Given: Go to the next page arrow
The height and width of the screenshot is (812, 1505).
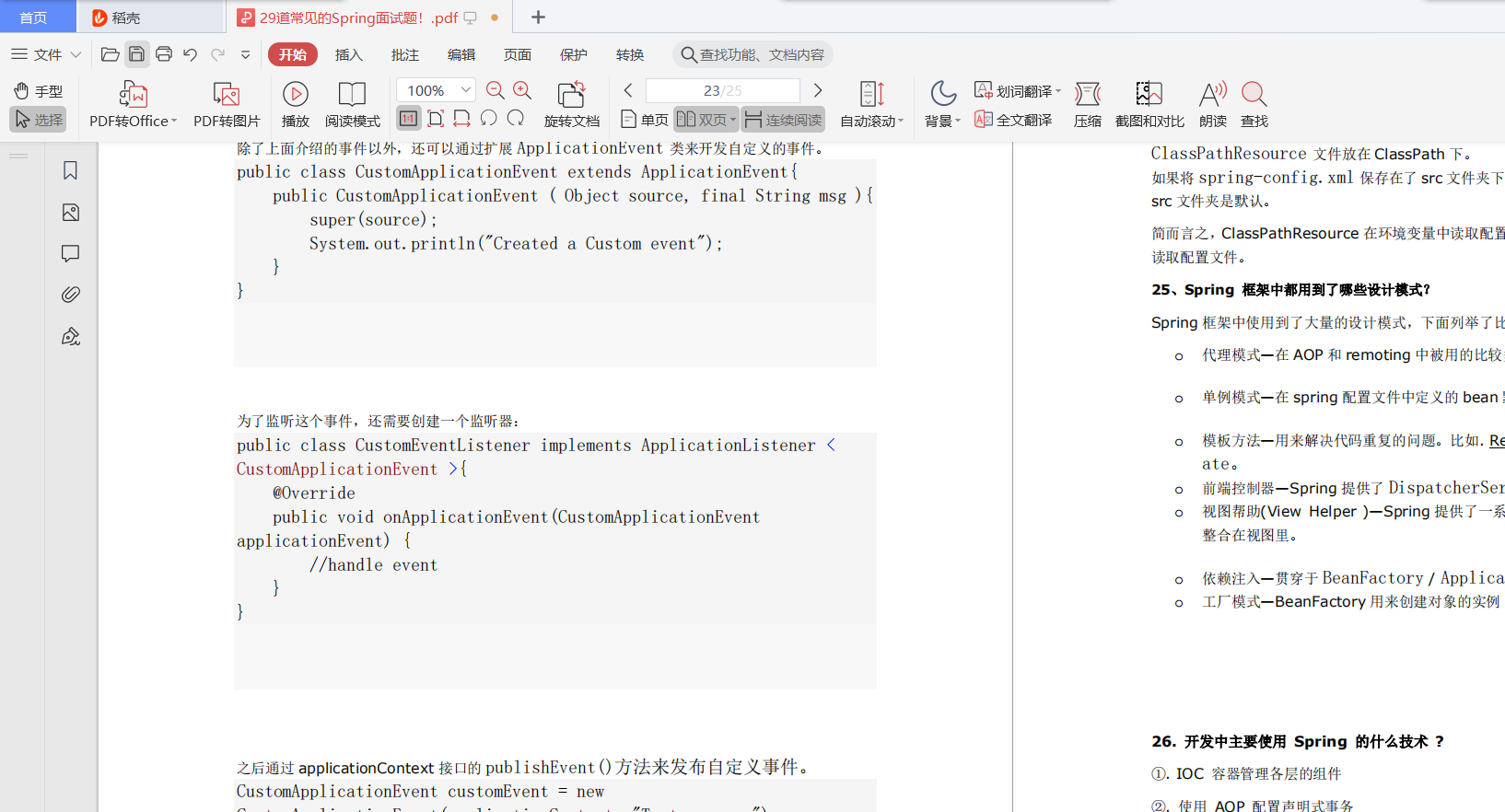Looking at the screenshot, I should coord(818,90).
